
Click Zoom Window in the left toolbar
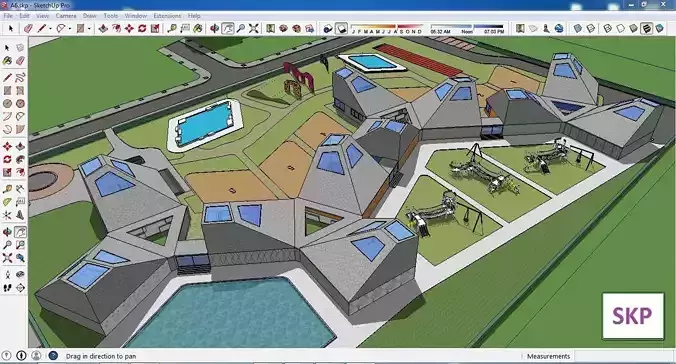20,245
